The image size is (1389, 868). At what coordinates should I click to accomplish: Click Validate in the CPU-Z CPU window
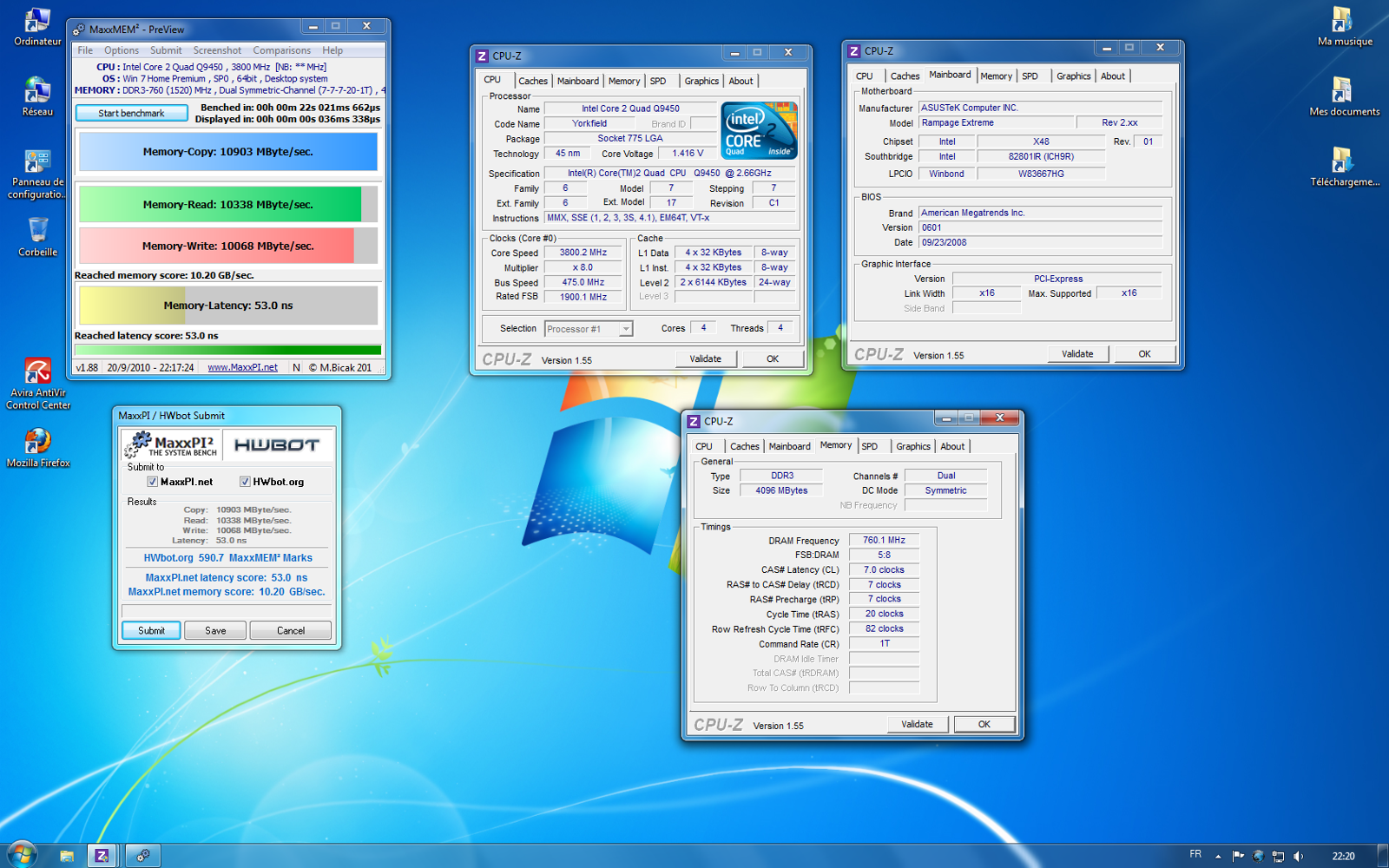click(x=706, y=358)
